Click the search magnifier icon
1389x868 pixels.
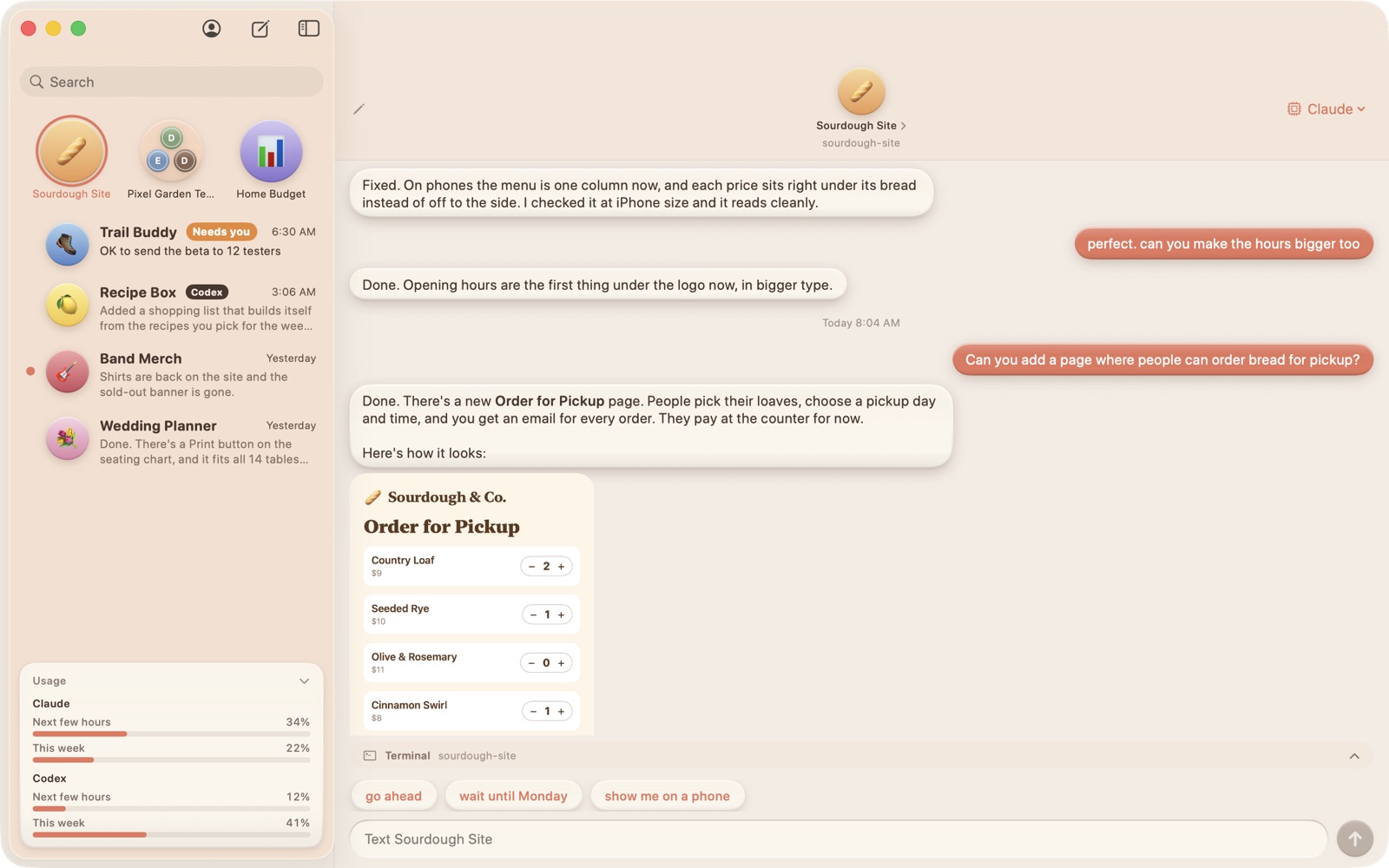tap(36, 82)
